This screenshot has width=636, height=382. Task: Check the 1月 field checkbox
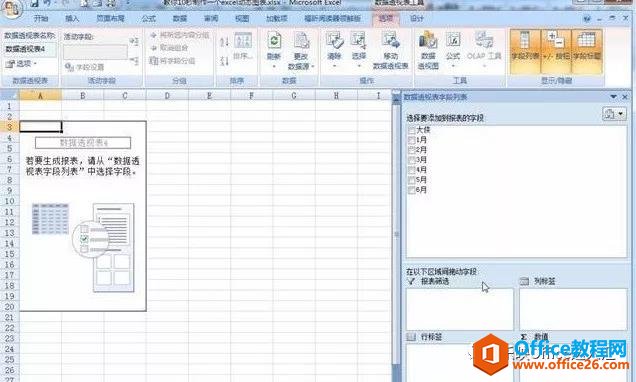411,140
